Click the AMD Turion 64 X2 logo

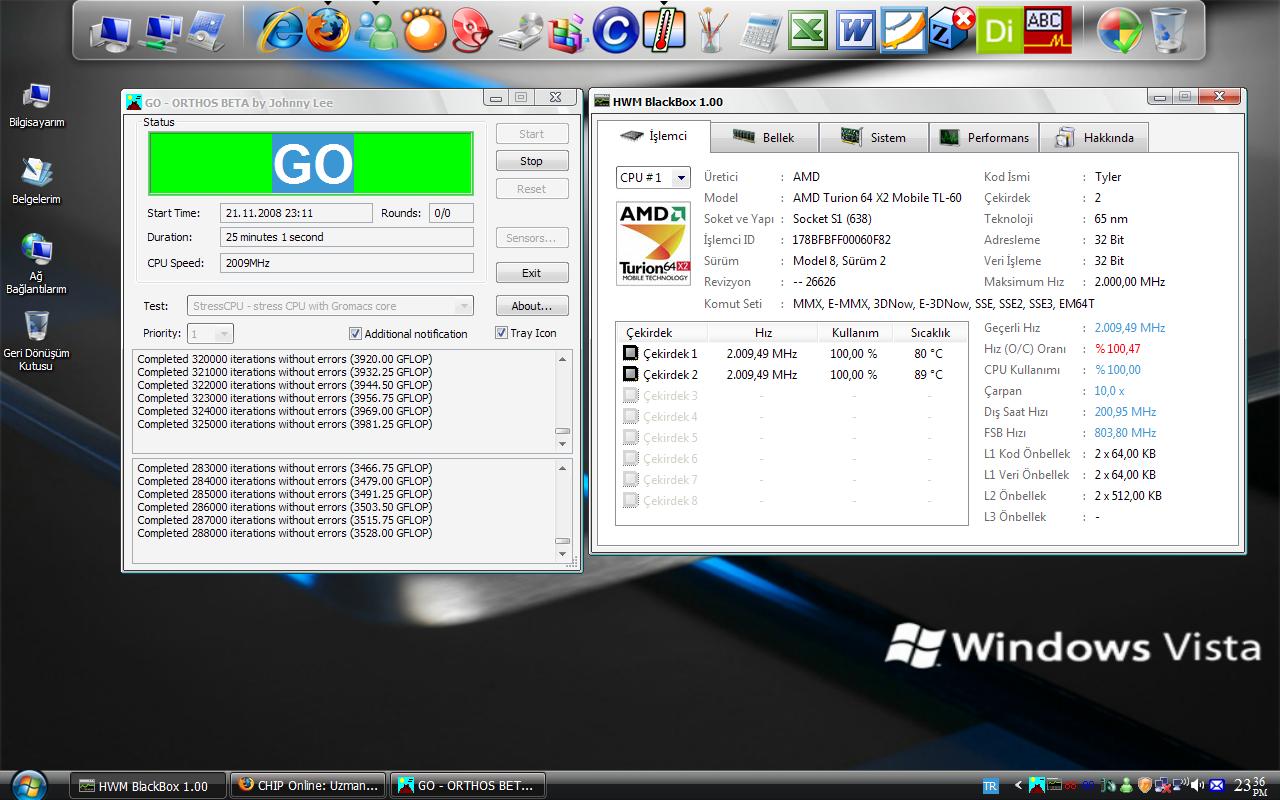click(x=653, y=244)
